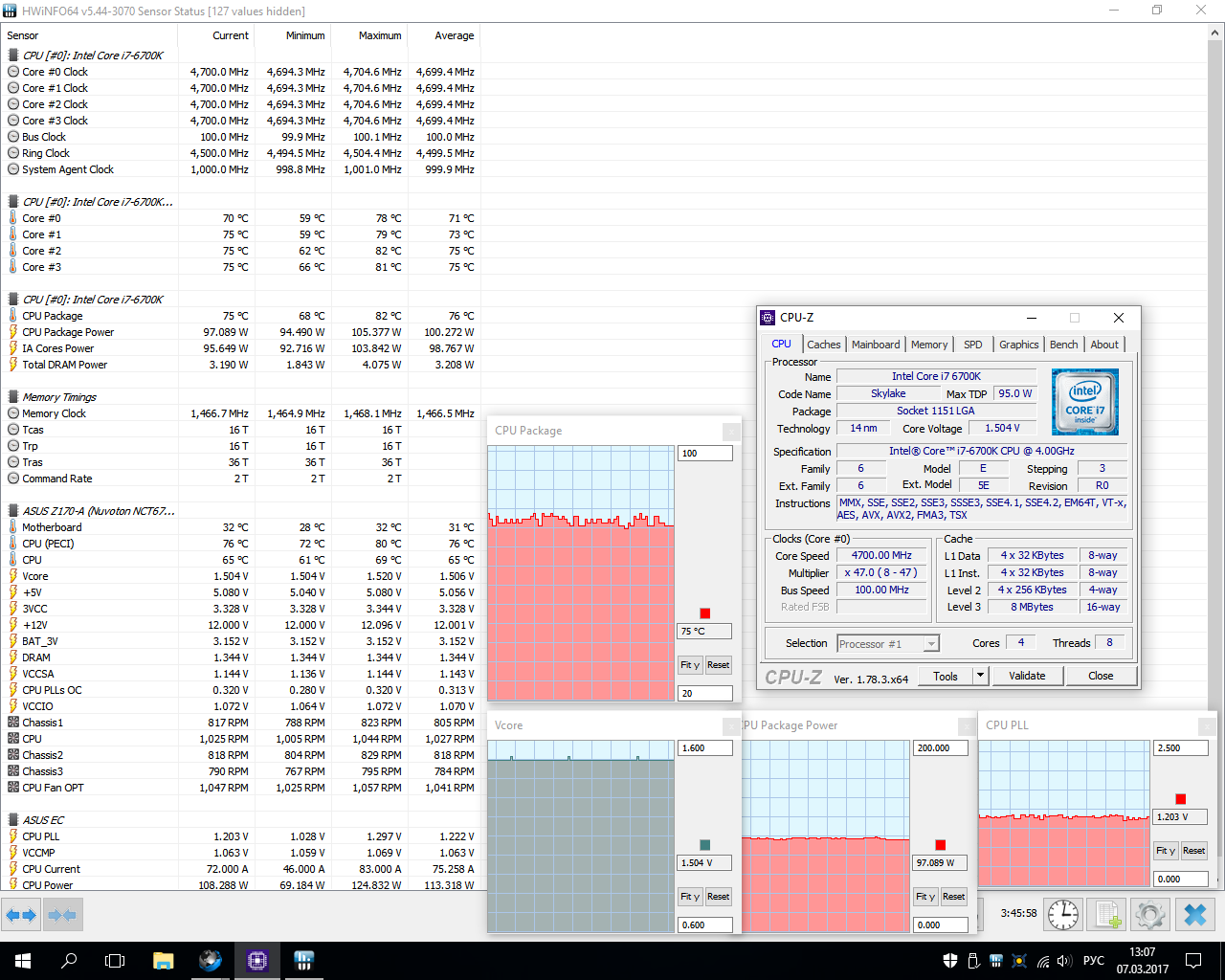
Task: Open HWiNFO sensor settings gear icon
Action: click(1150, 915)
